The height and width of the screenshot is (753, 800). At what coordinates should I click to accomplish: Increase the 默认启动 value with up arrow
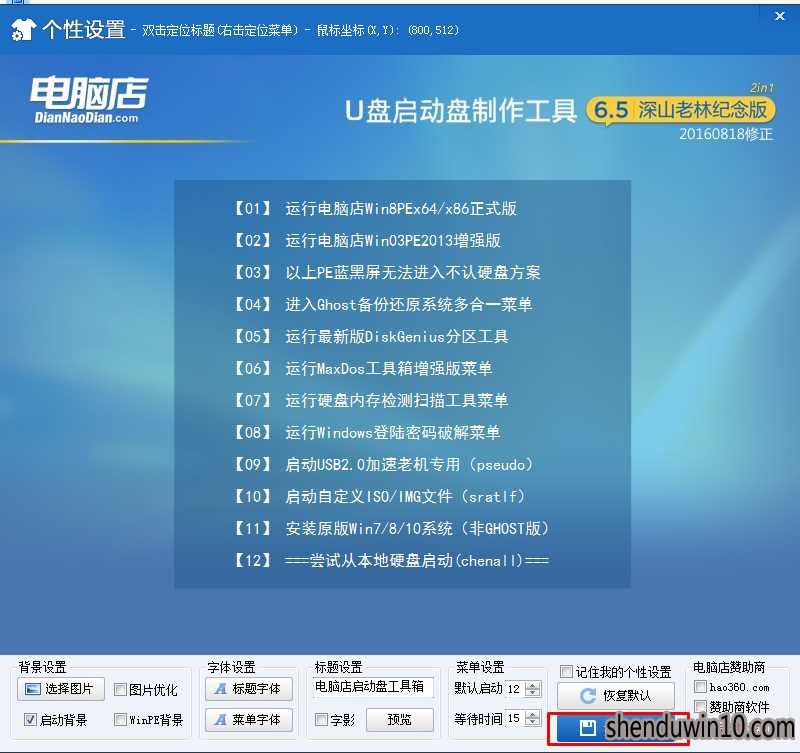pyautogui.click(x=533, y=685)
